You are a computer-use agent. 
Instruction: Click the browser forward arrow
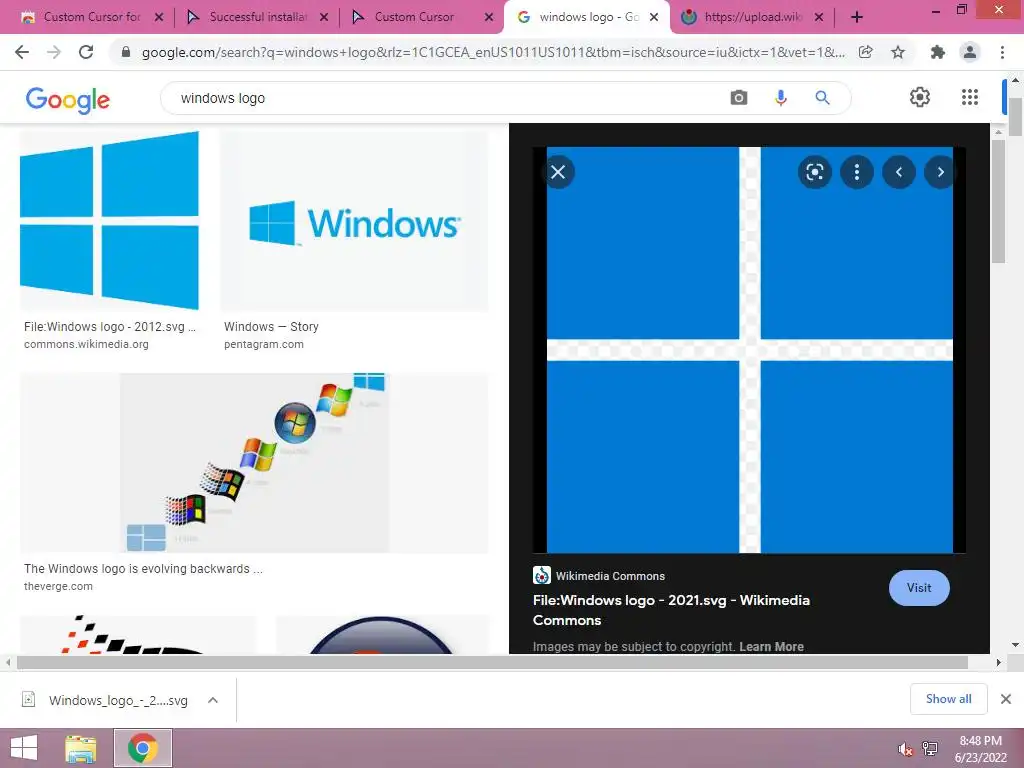(x=54, y=52)
